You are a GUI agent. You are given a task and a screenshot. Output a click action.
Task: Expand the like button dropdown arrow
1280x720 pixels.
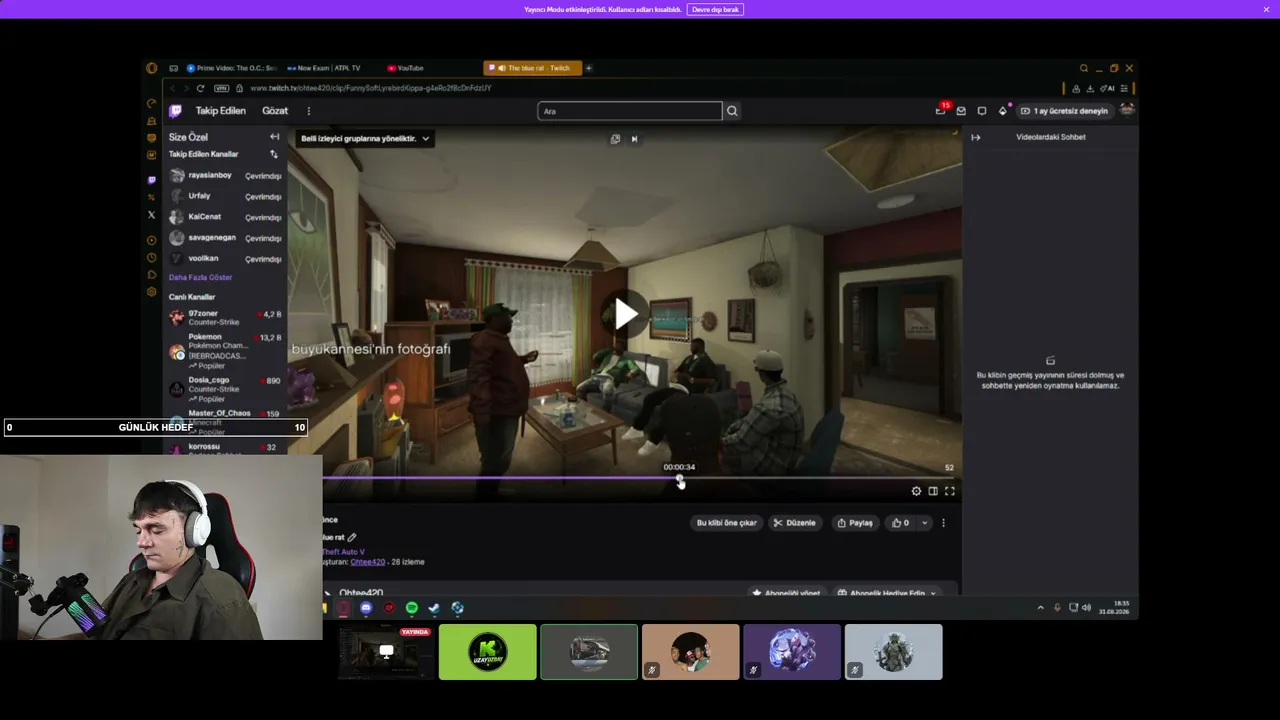click(924, 523)
